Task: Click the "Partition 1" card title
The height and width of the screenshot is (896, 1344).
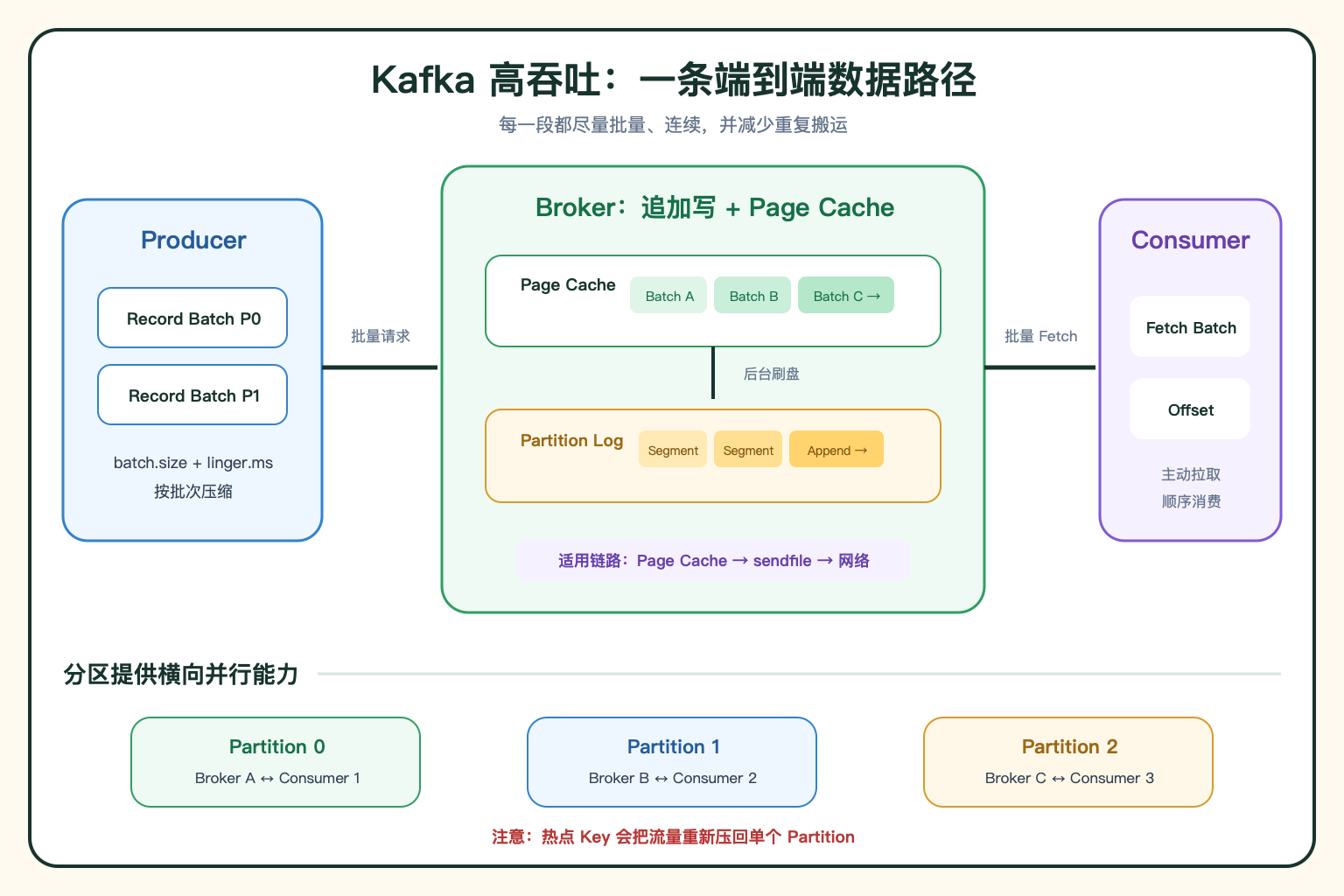Action: pyautogui.click(x=673, y=746)
